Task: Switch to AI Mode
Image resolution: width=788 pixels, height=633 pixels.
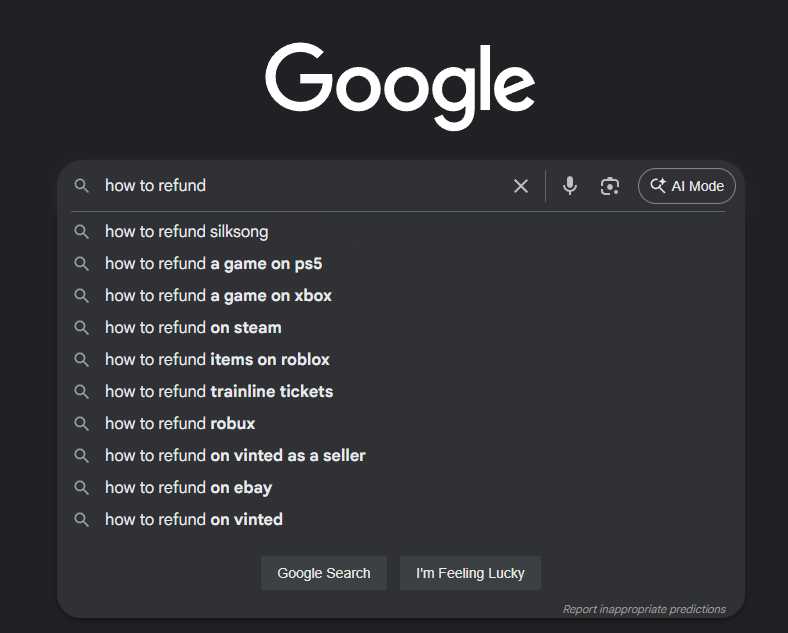Action: tap(686, 186)
